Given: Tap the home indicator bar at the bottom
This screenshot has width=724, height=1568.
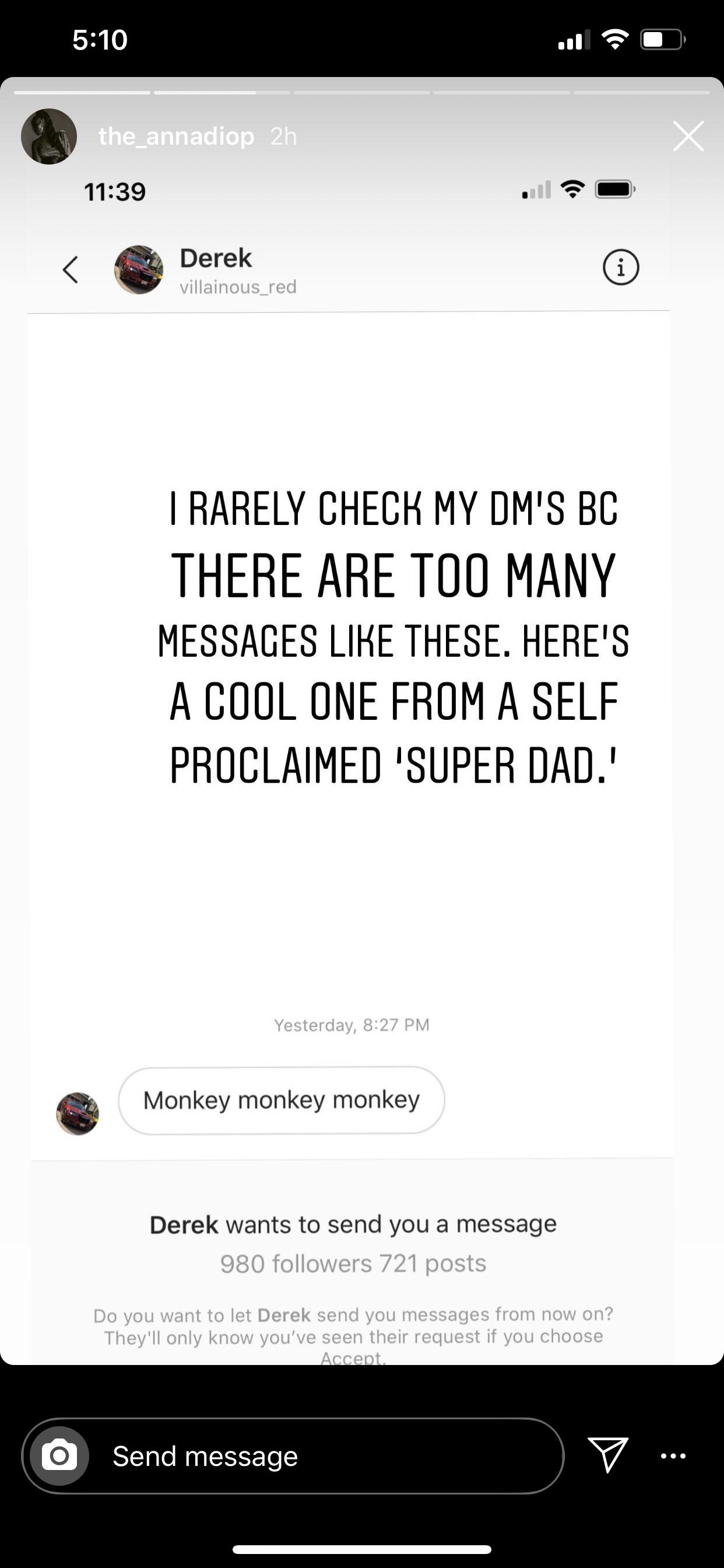Looking at the screenshot, I should click(362, 1549).
